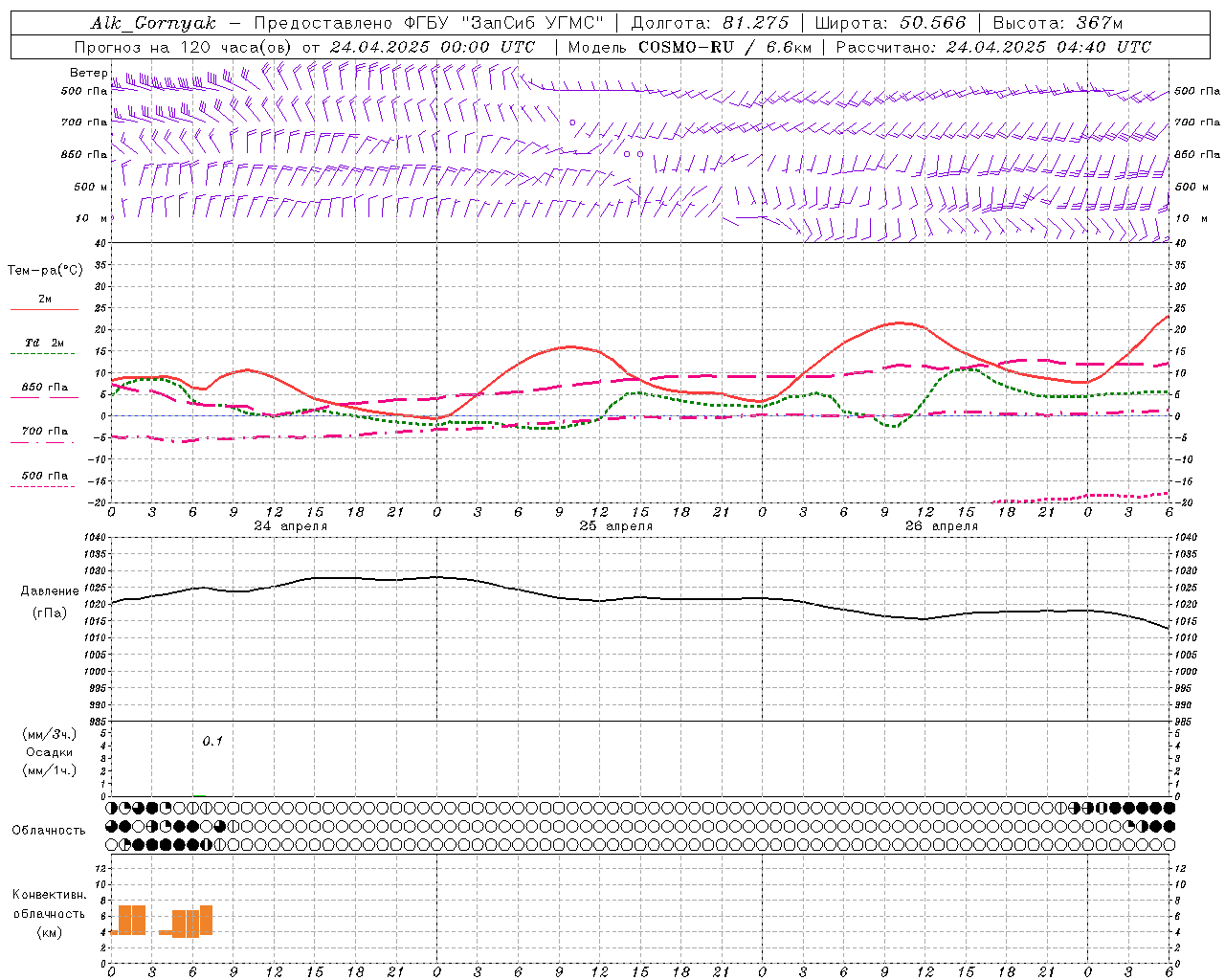The image size is (1225, 980).
Task: Click the '26 апреля' date label
Action: pyautogui.click(x=941, y=526)
